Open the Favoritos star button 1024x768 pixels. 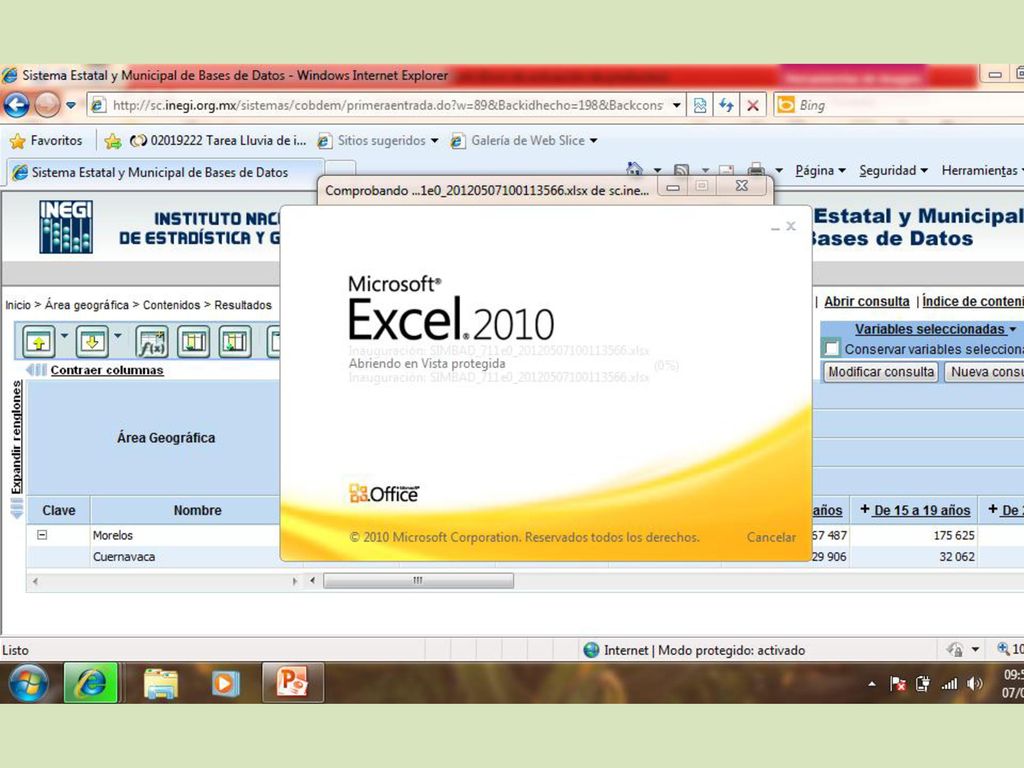point(46,140)
